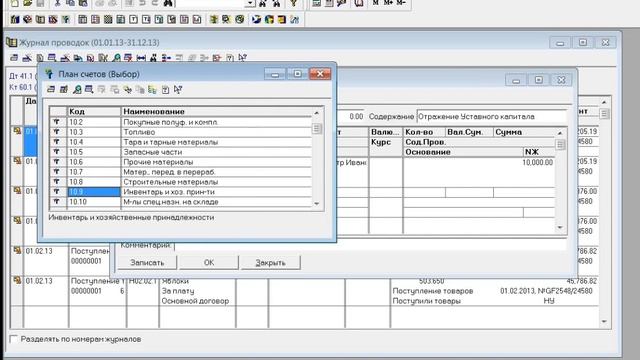Click the Наименование column header
The height and width of the screenshot is (360, 640).
(x=216, y=111)
